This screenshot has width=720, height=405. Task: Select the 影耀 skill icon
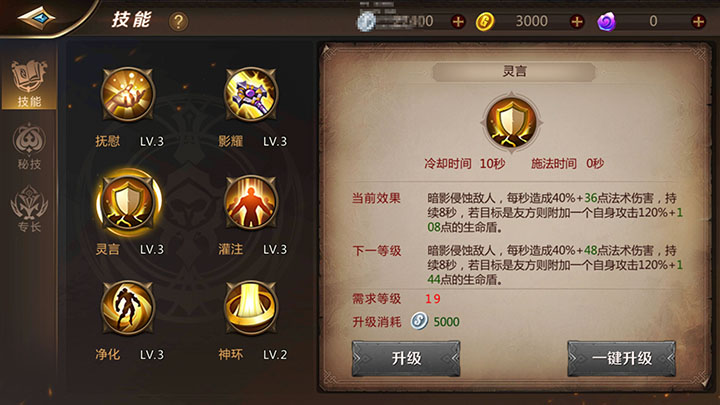[x=251, y=95]
